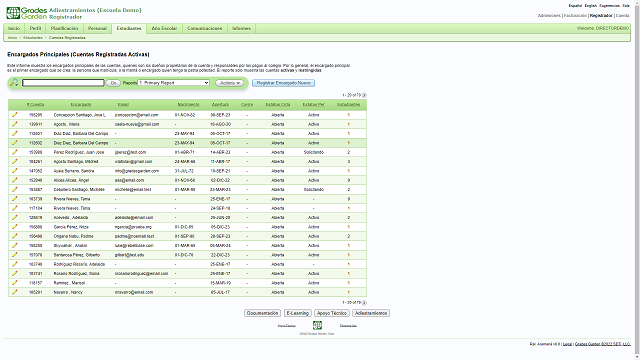
Task: Click the Grades Garden footer logo
Action: point(317,325)
